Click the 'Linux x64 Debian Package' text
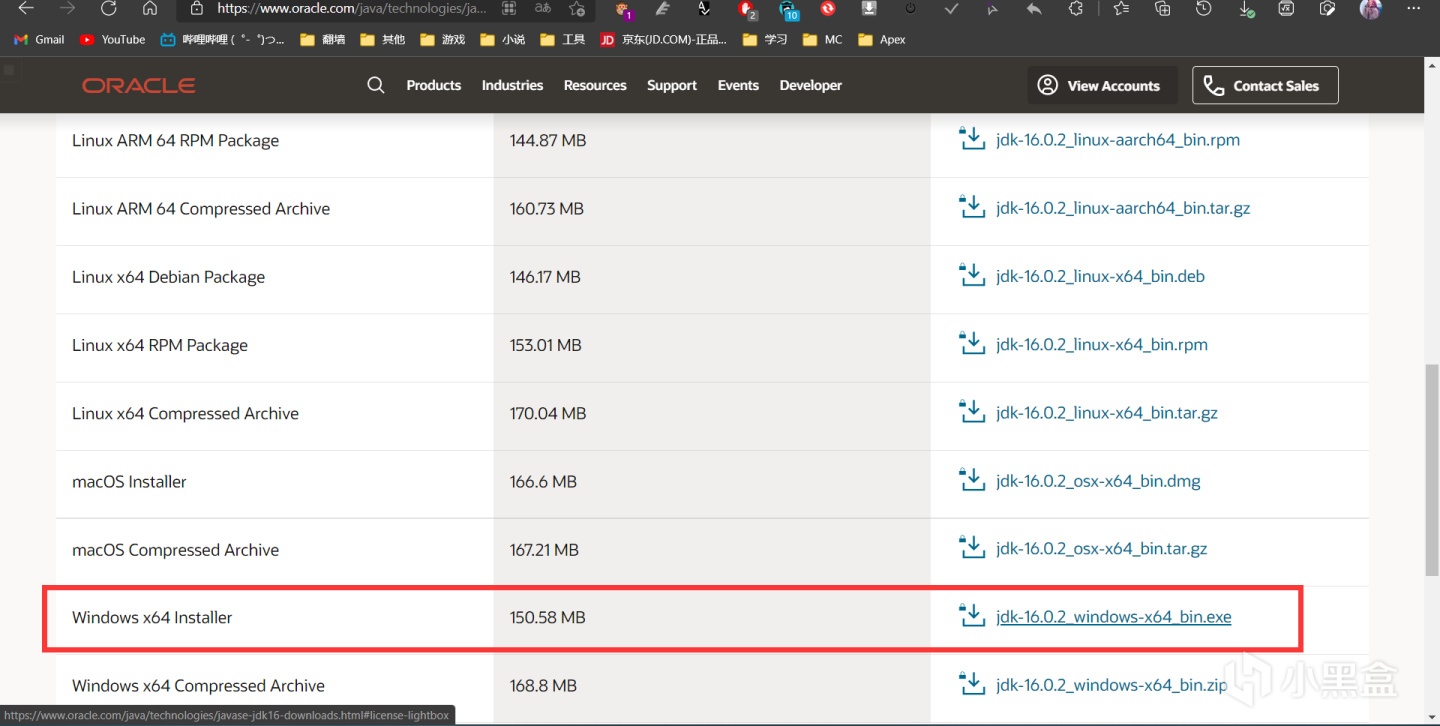The height and width of the screenshot is (726, 1440). coord(168,276)
